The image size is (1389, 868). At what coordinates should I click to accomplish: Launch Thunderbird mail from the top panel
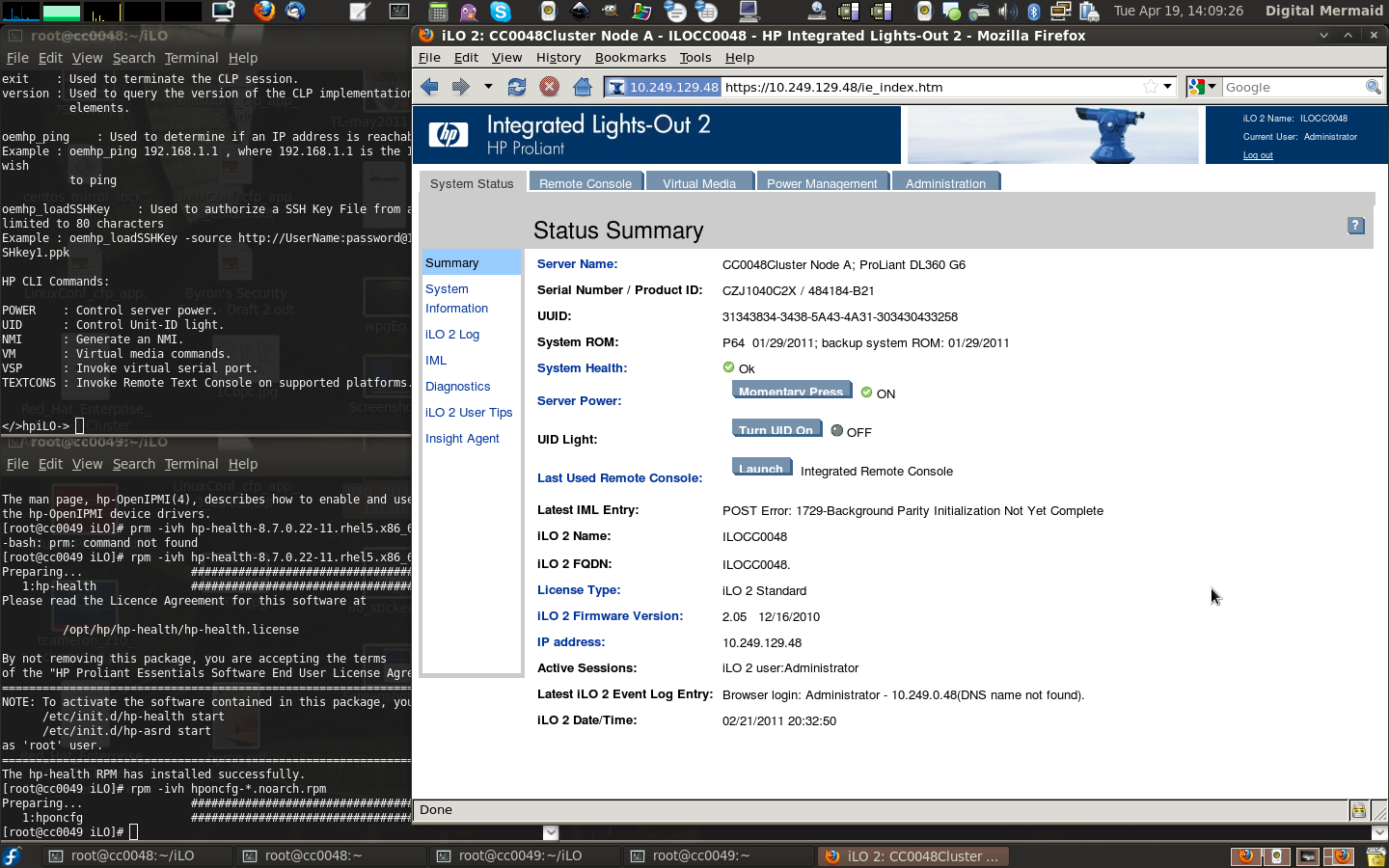point(295,11)
